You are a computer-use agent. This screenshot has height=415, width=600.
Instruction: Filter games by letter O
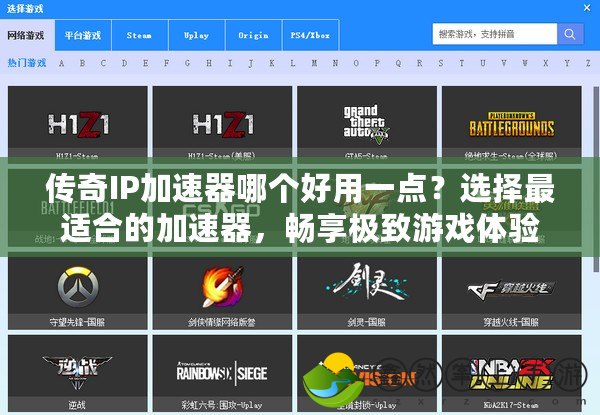[356, 63]
